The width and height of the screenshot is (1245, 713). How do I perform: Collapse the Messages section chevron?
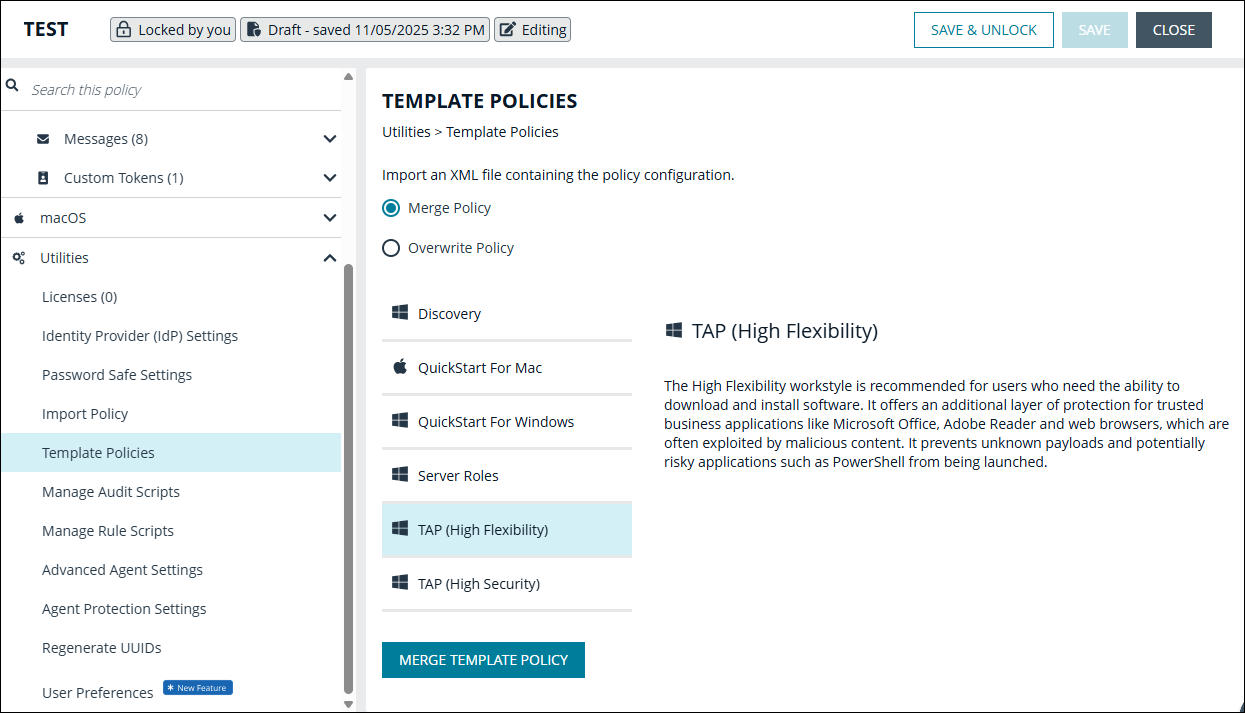(x=330, y=138)
